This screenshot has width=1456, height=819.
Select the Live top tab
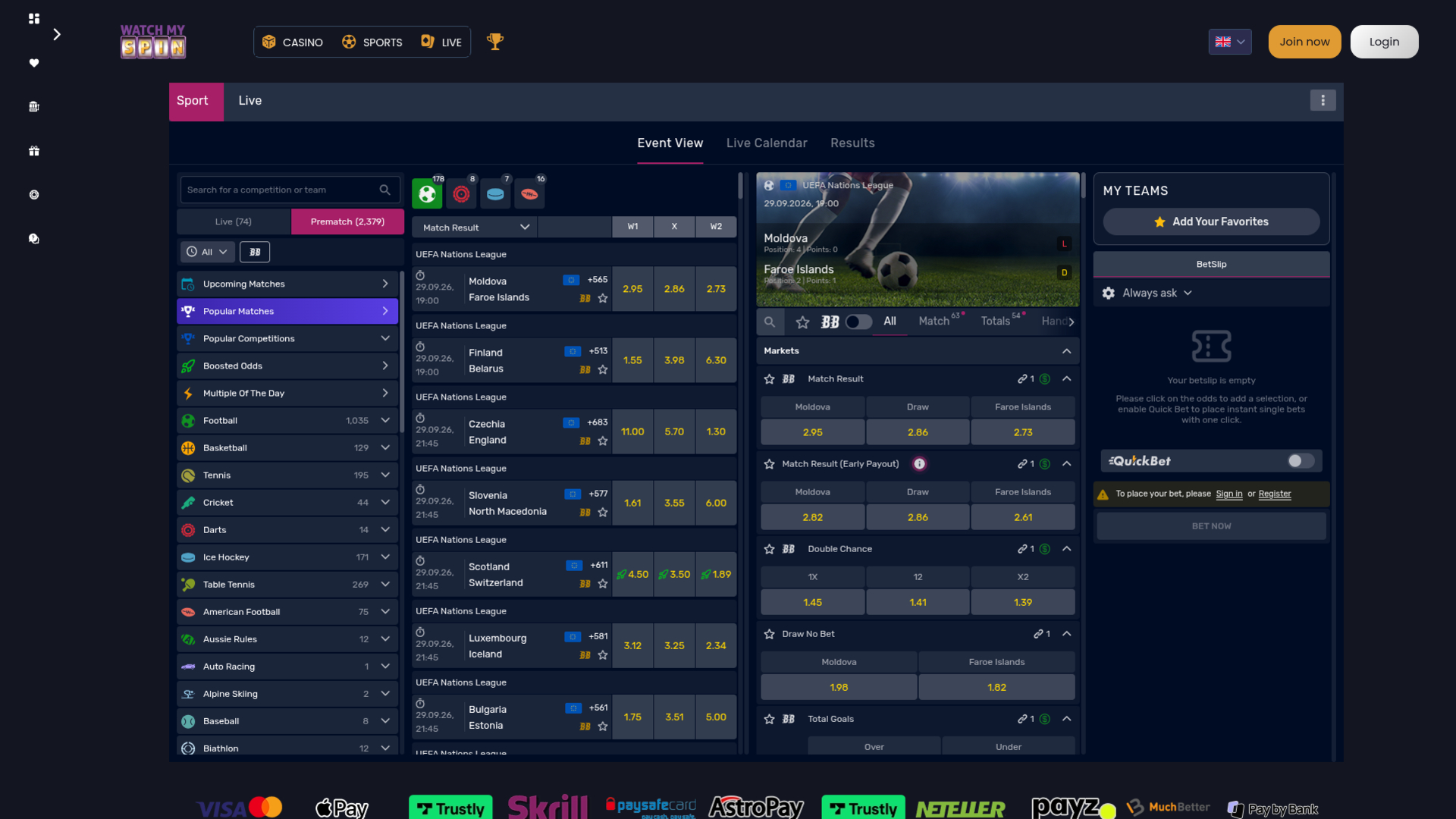(250, 101)
